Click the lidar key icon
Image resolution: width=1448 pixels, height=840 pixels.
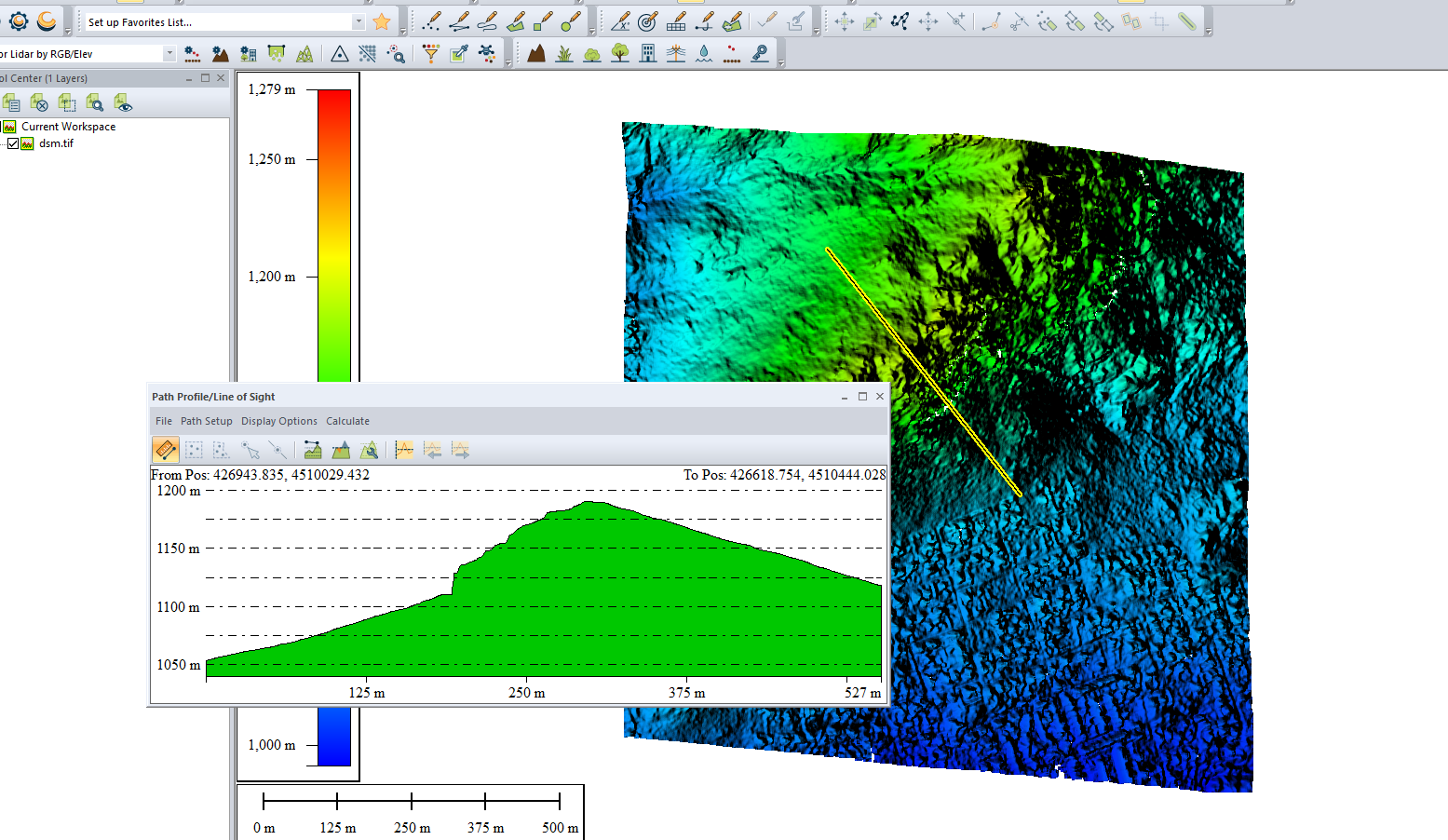tap(760, 54)
